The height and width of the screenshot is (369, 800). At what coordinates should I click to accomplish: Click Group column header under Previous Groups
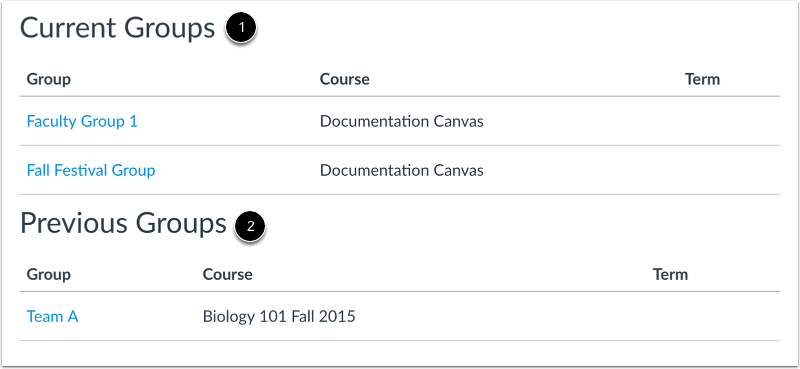pos(48,274)
